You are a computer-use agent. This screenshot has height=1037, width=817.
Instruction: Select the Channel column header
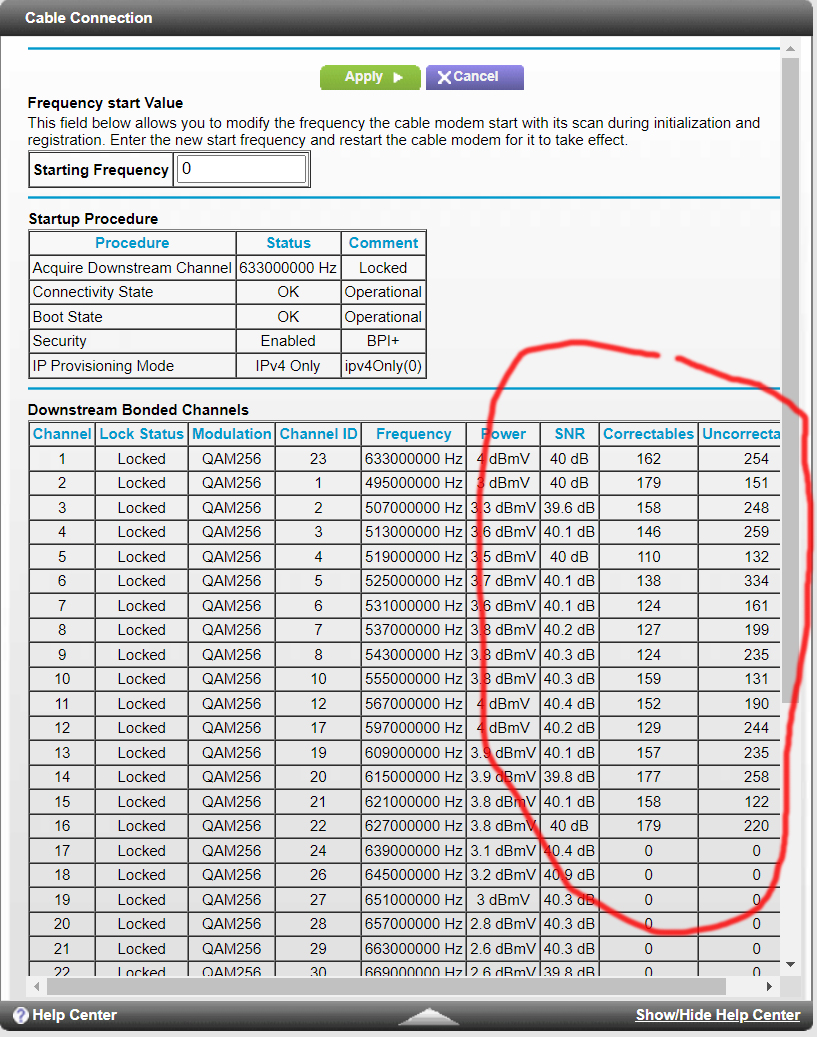coord(61,434)
